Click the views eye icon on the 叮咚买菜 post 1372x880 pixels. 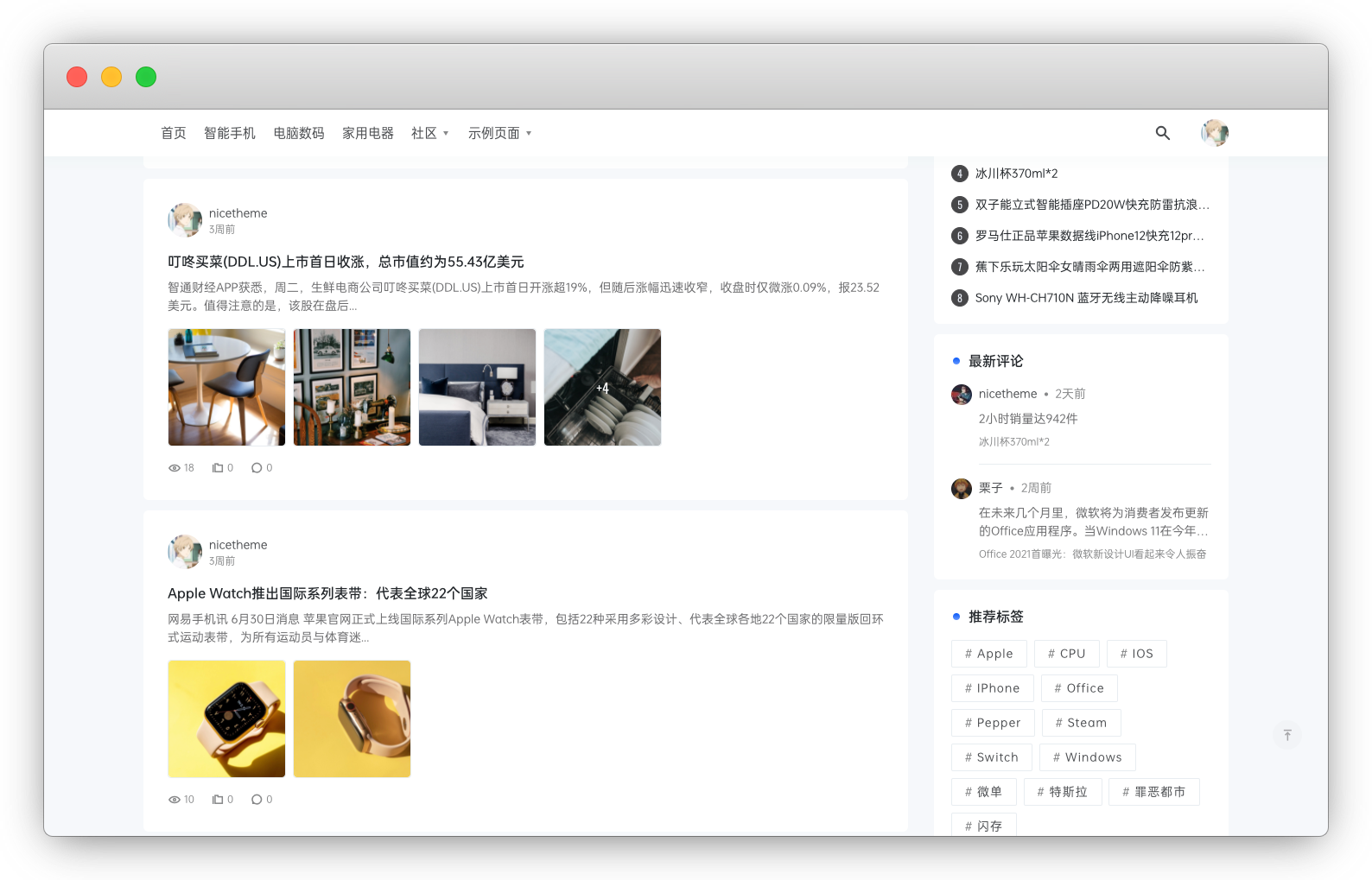175,468
